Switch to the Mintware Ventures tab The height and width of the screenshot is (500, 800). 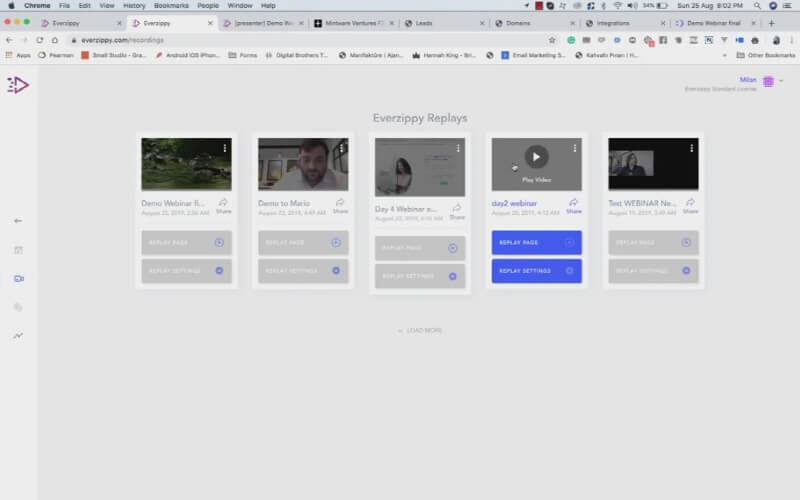(x=354, y=23)
